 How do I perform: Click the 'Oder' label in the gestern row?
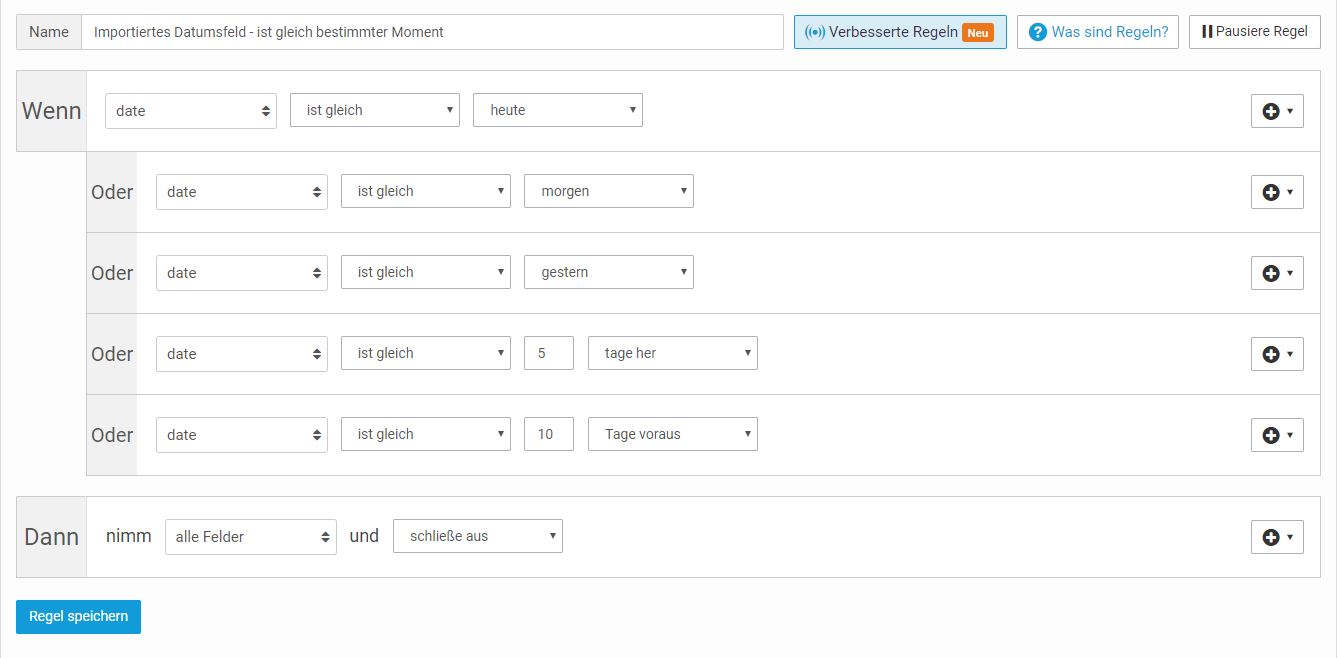click(112, 273)
